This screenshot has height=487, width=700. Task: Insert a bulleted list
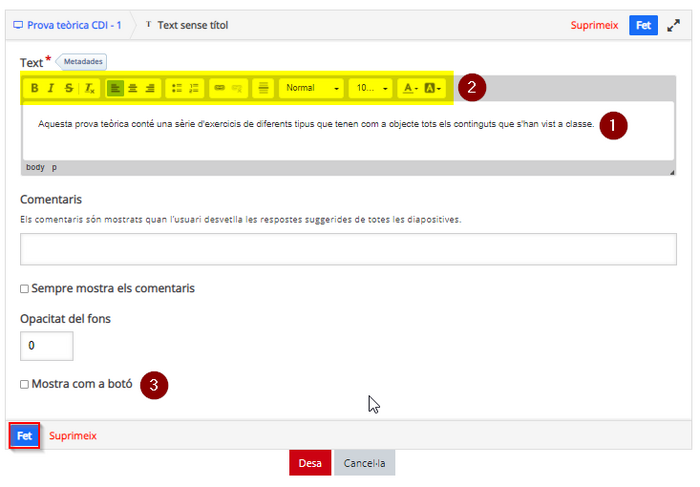[177, 88]
